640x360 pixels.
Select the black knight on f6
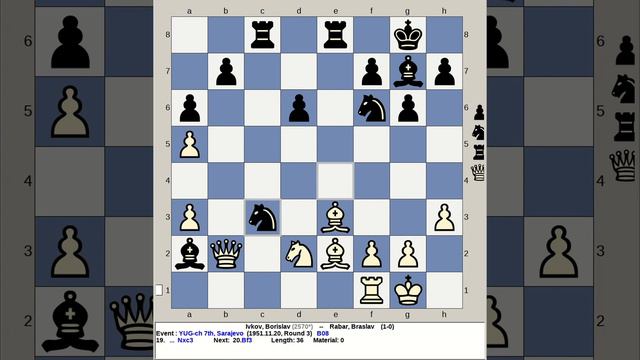(371, 108)
